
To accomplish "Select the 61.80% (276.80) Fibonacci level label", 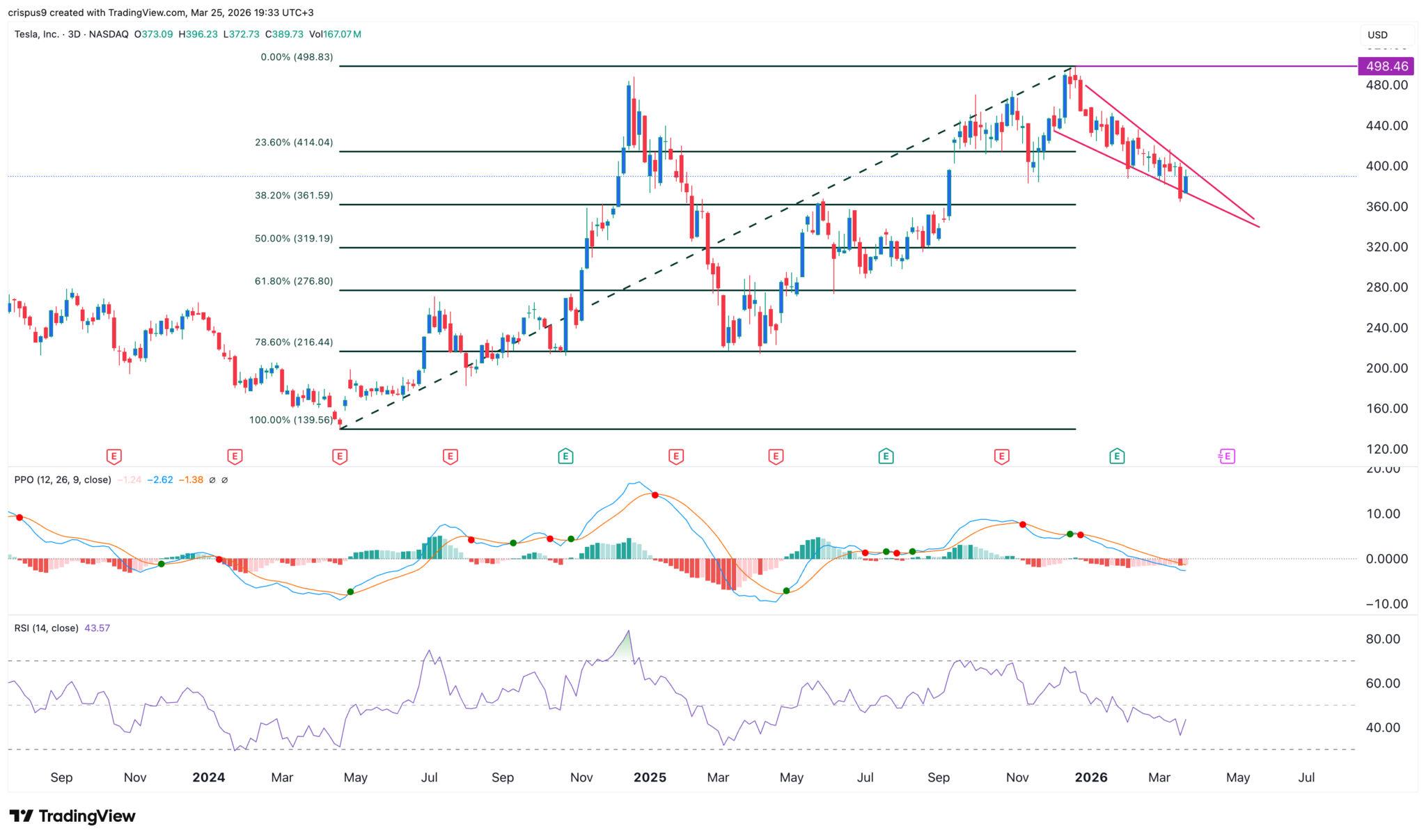I will pyautogui.click(x=294, y=281).
